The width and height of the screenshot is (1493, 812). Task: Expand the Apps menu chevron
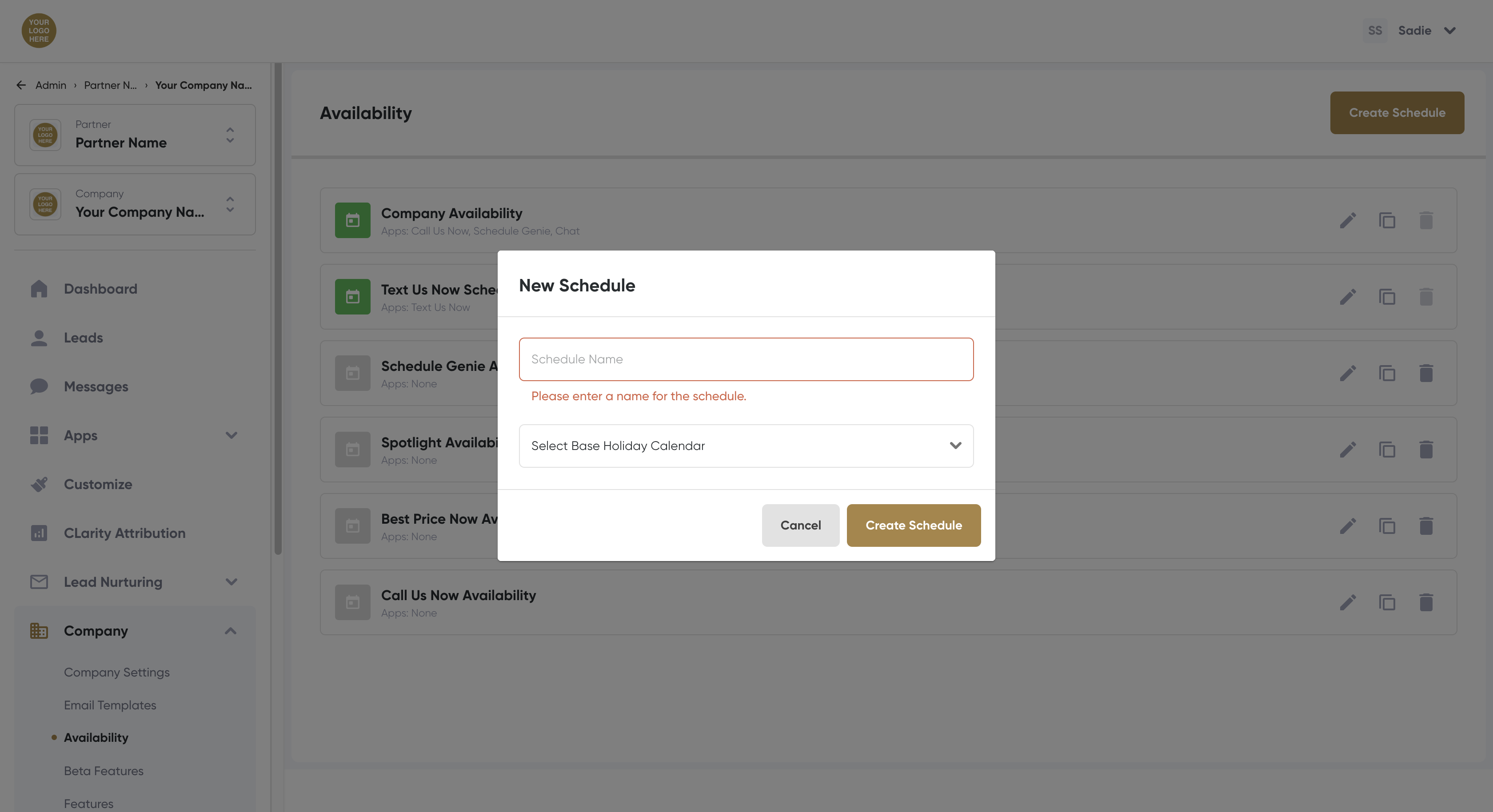click(231, 435)
